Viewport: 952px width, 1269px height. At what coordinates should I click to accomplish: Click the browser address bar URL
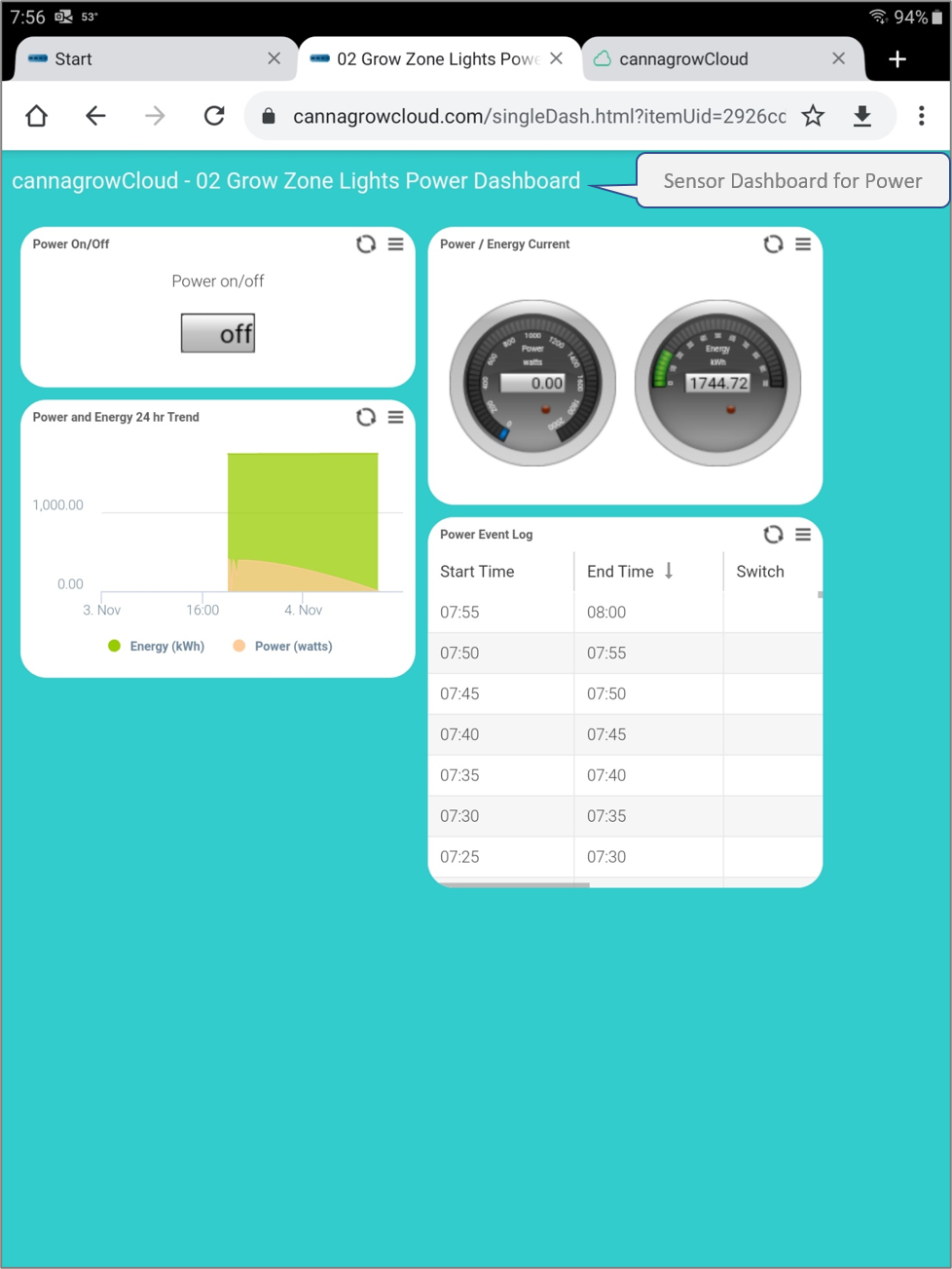pyautogui.click(x=538, y=117)
